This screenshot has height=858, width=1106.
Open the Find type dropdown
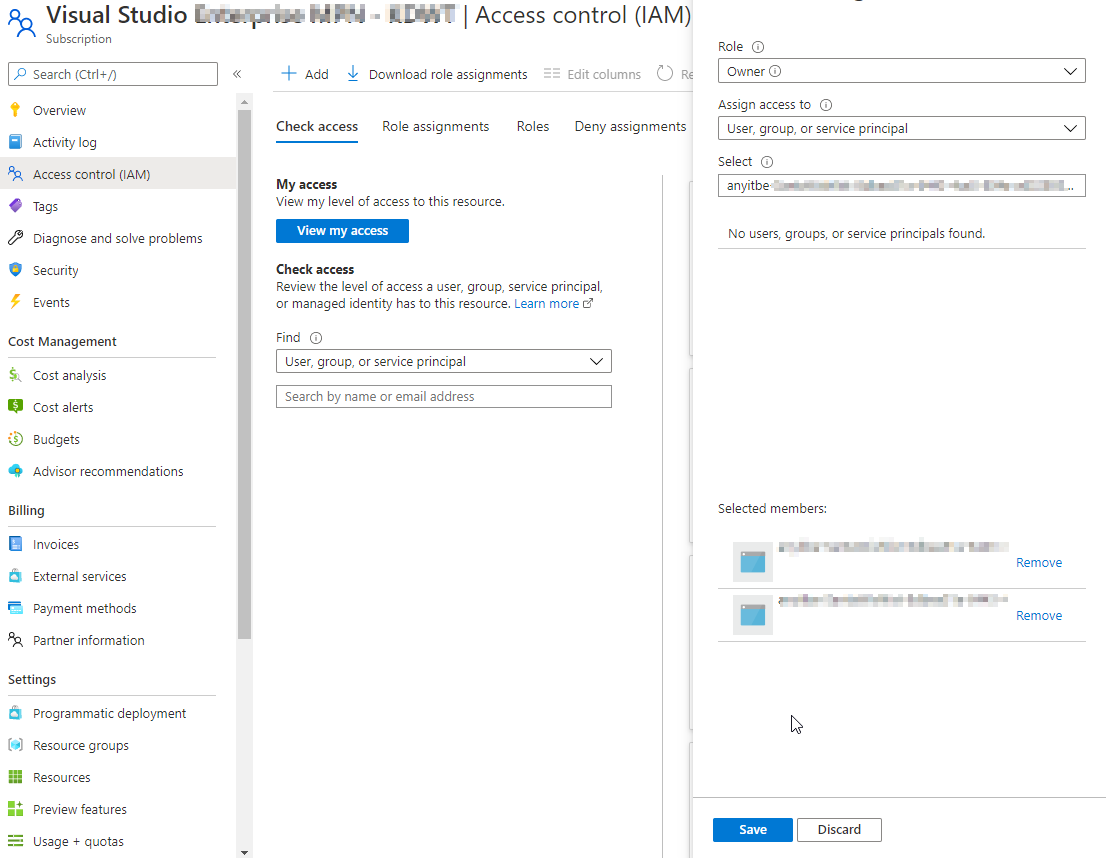coord(444,361)
